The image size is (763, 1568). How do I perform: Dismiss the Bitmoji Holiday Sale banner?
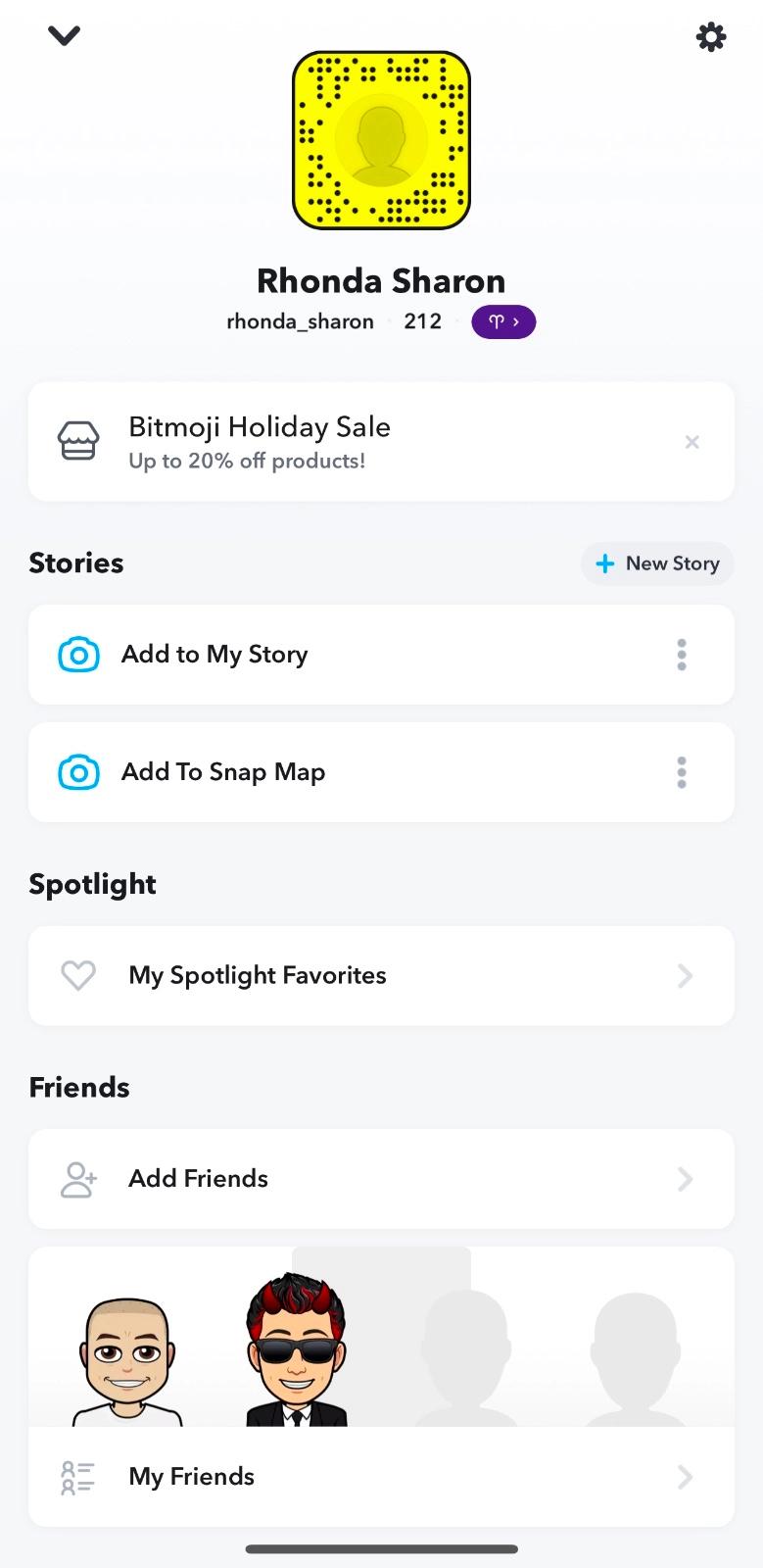click(x=691, y=442)
